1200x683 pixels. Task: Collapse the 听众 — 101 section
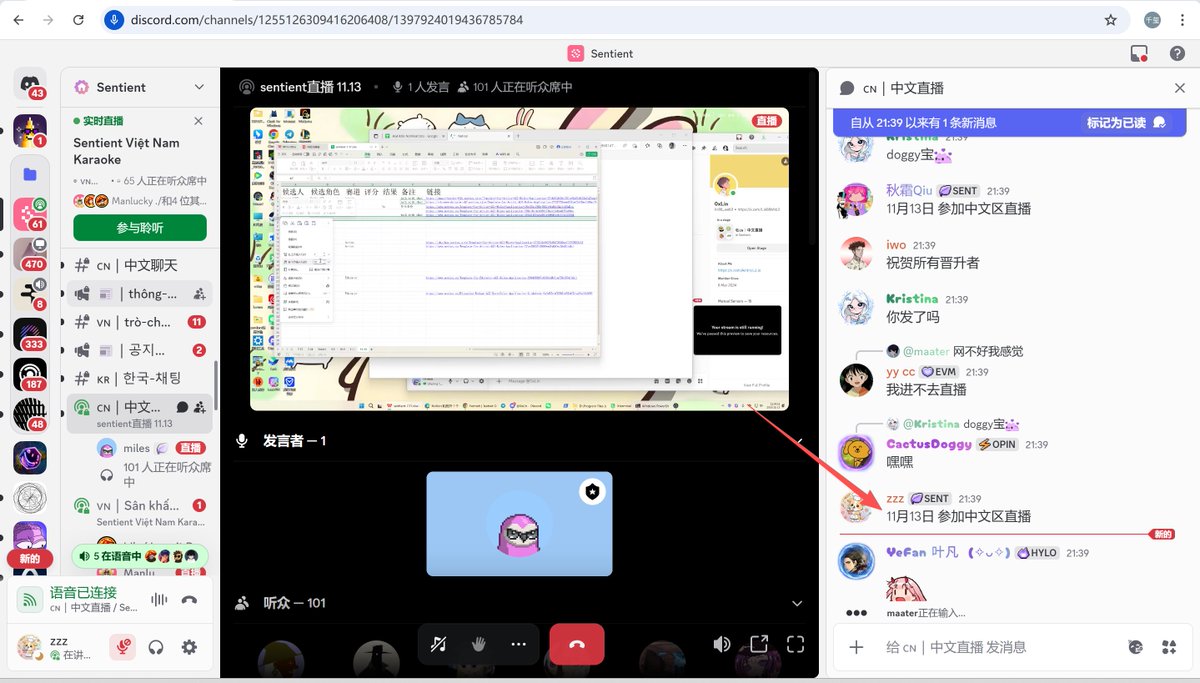(x=797, y=603)
